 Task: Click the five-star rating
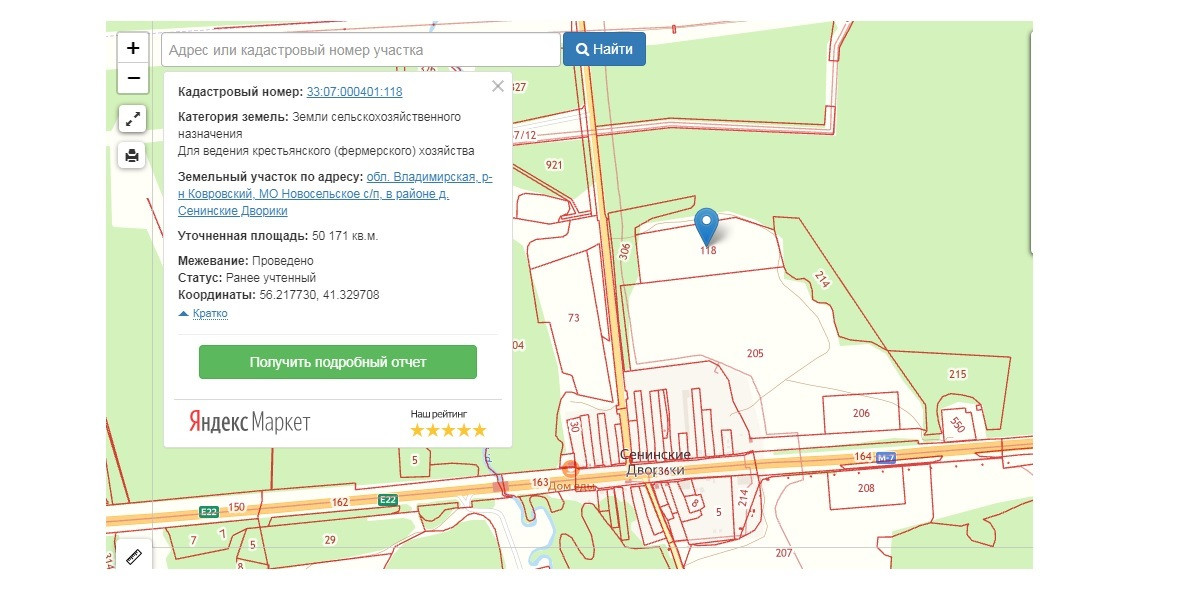pyautogui.click(x=448, y=431)
